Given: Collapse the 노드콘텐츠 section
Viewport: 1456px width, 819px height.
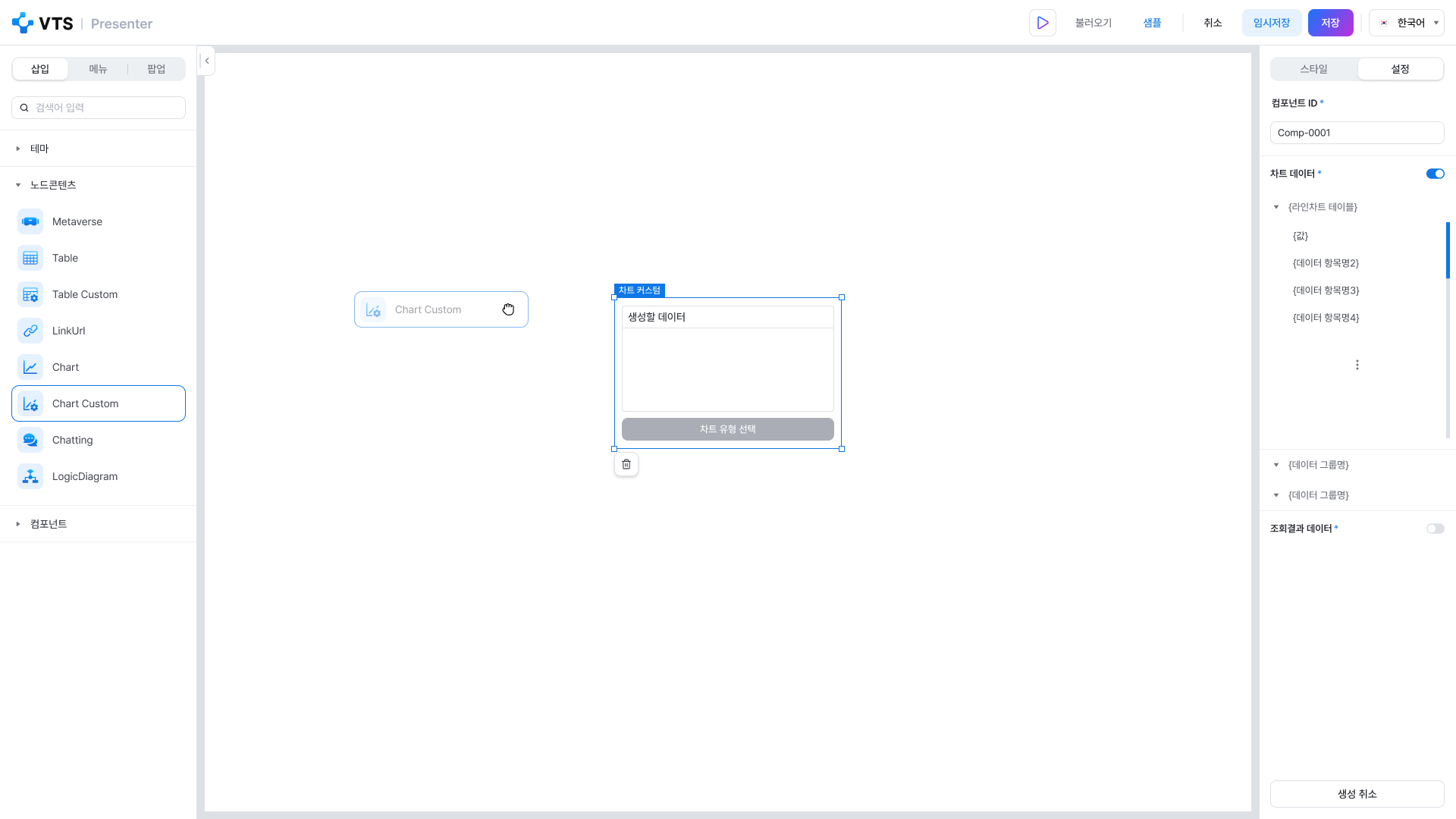Looking at the screenshot, I should [x=18, y=185].
